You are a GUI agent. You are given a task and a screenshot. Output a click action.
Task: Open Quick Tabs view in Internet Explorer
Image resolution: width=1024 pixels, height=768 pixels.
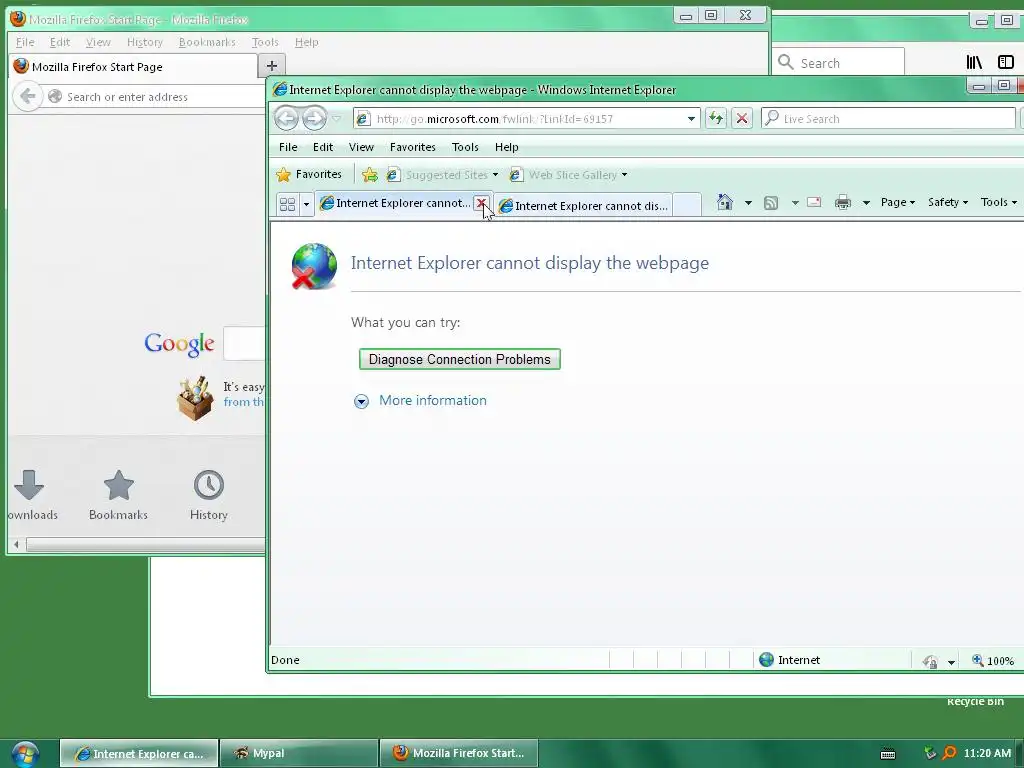coord(287,204)
